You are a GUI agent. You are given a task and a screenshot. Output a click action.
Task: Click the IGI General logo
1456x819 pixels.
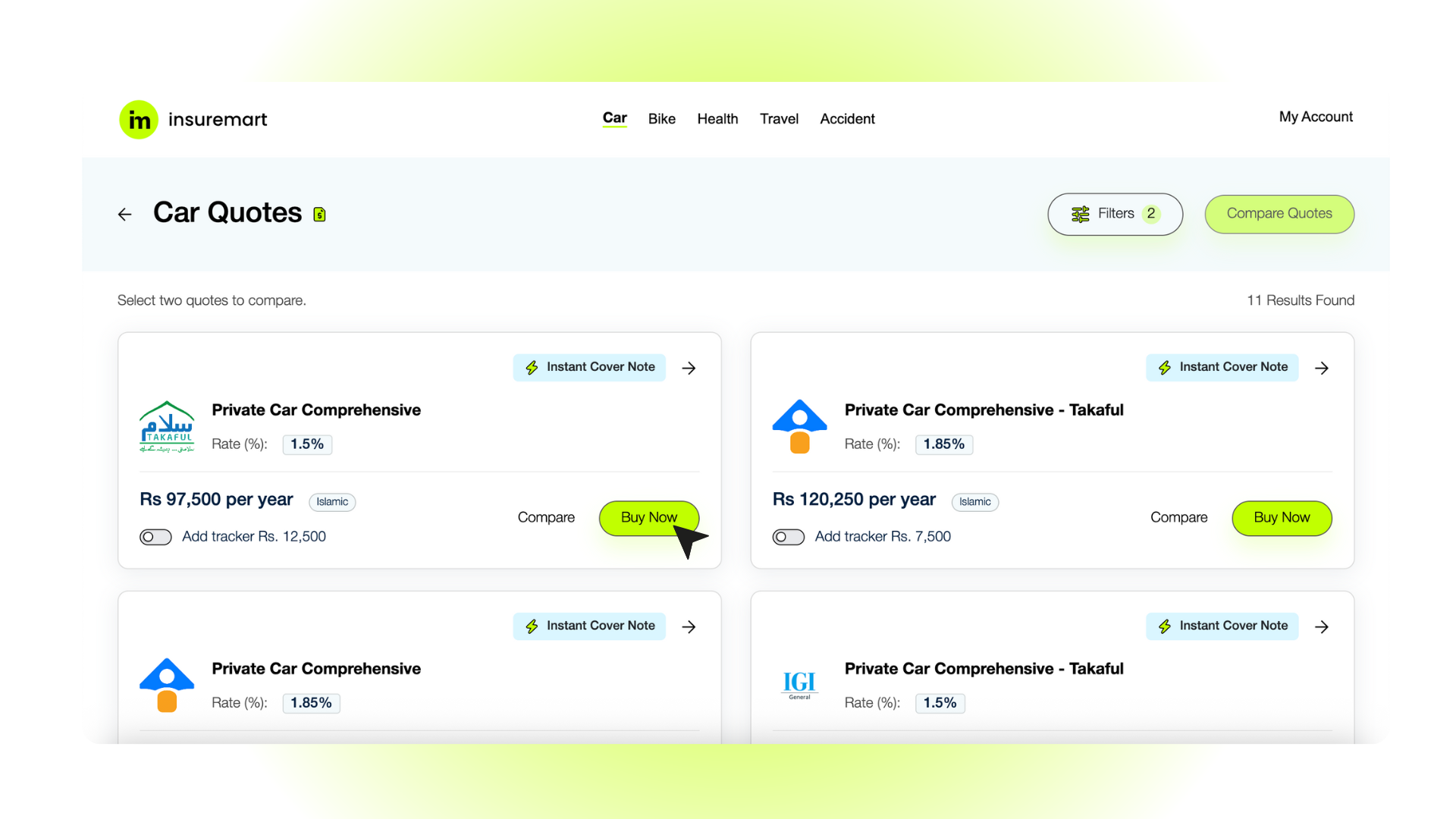point(799,685)
